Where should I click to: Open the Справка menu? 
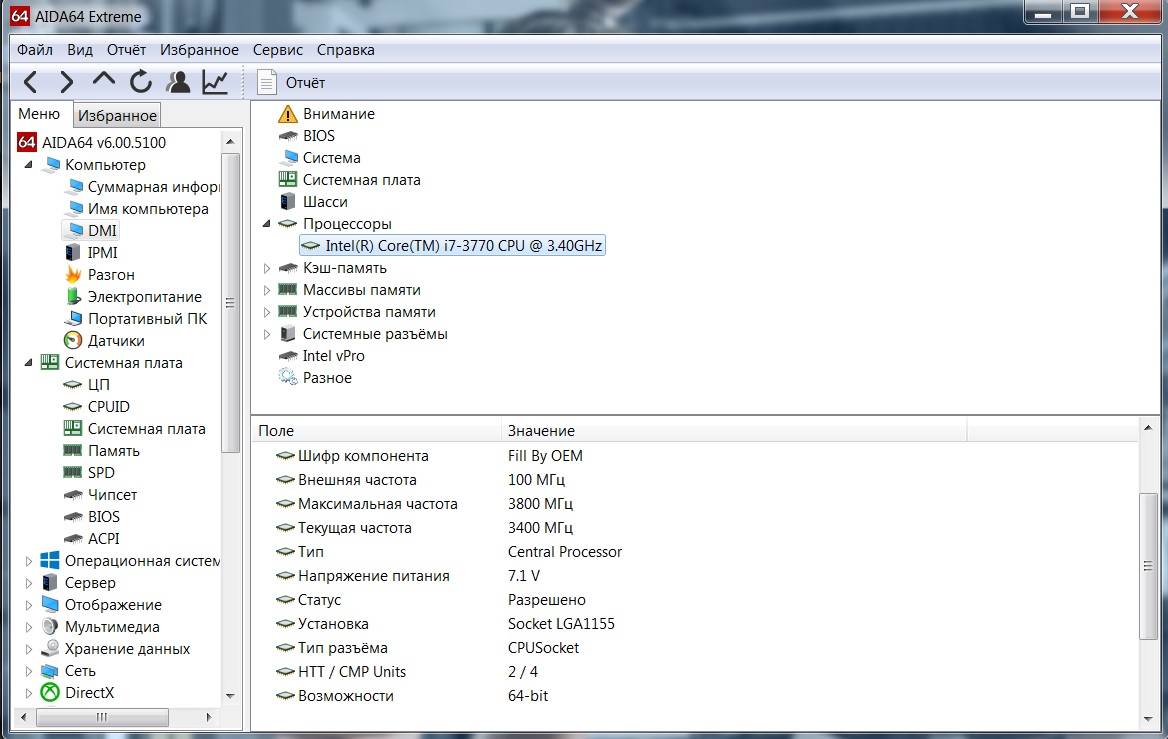[x=346, y=50]
